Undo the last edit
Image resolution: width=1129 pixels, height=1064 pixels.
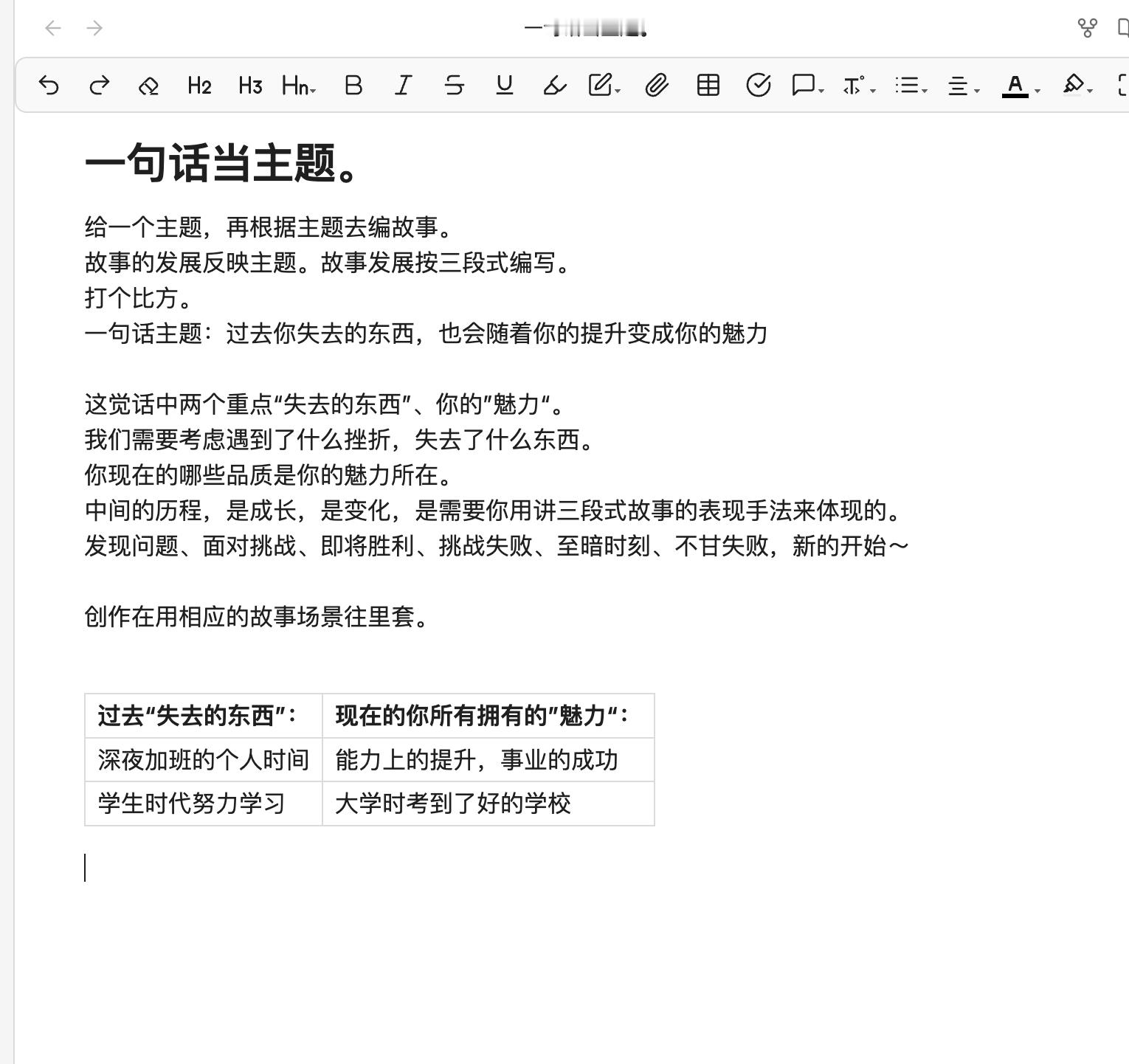tap(49, 86)
